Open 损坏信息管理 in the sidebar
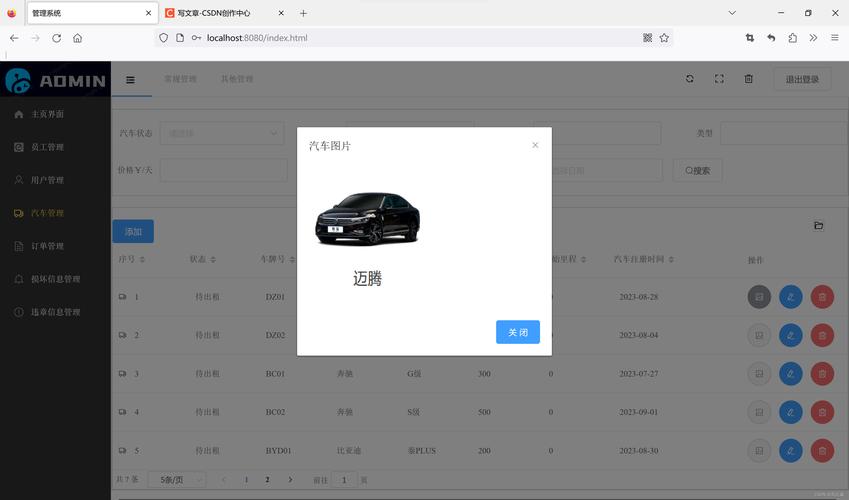The height and width of the screenshot is (500, 849). [x=55, y=280]
